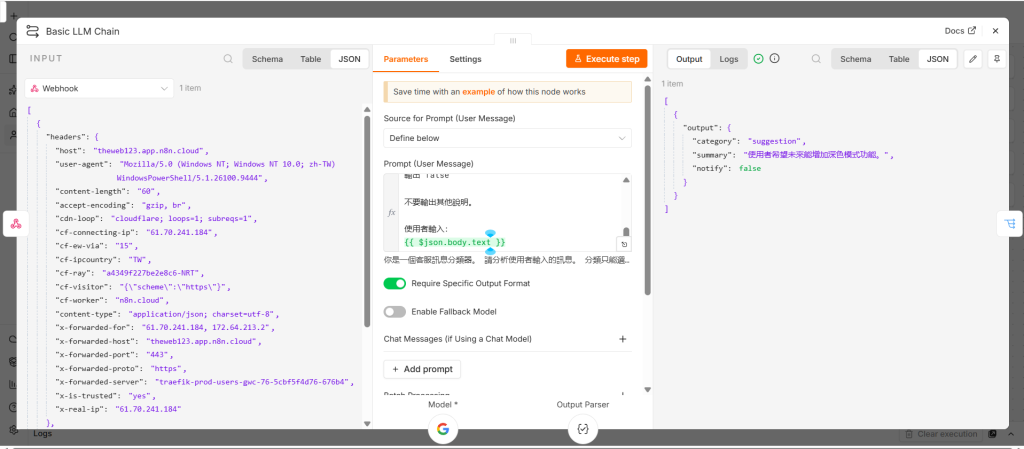The width and height of the screenshot is (1024, 449).
Task: Select the Output tab in the right panel
Action: click(689, 59)
